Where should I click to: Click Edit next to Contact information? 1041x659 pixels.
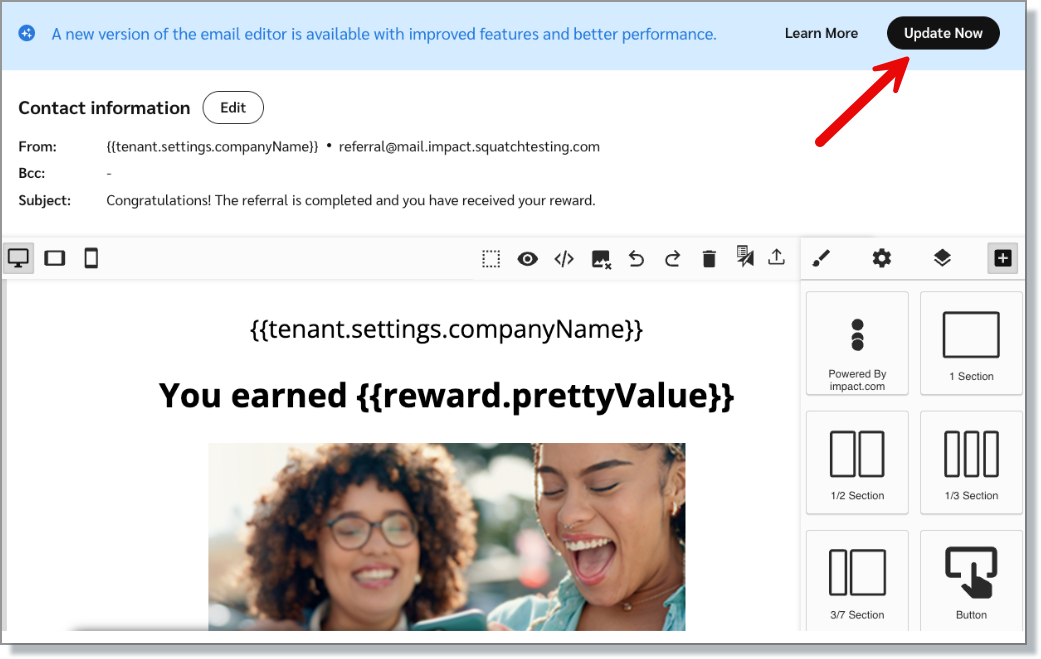click(x=233, y=108)
